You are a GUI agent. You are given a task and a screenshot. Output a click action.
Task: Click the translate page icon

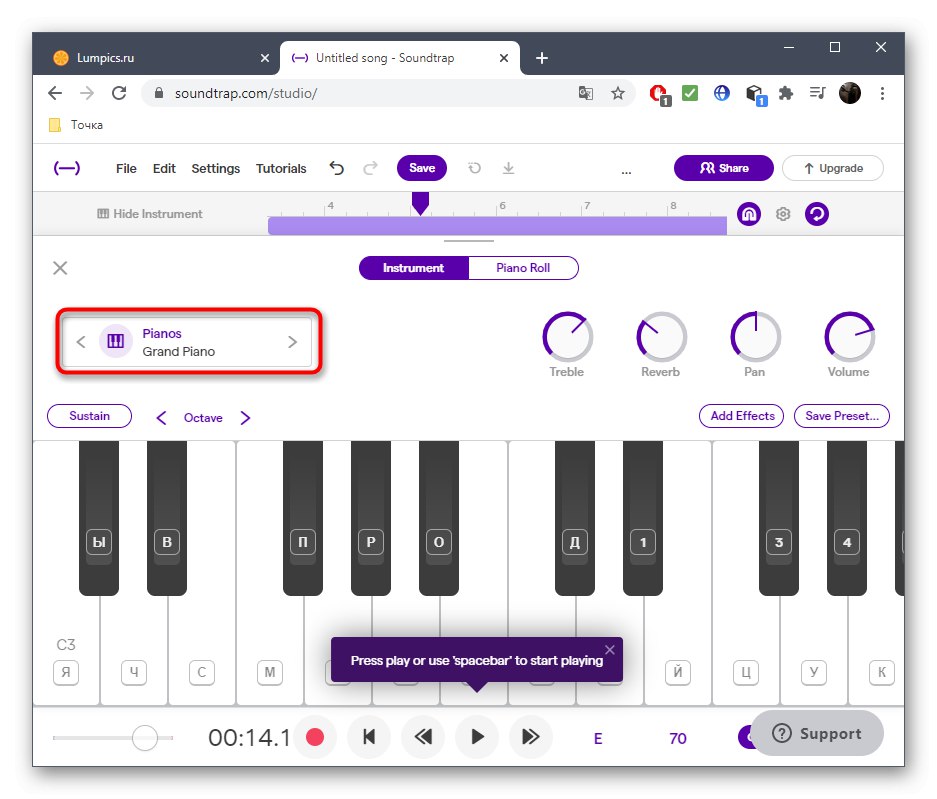click(x=586, y=93)
